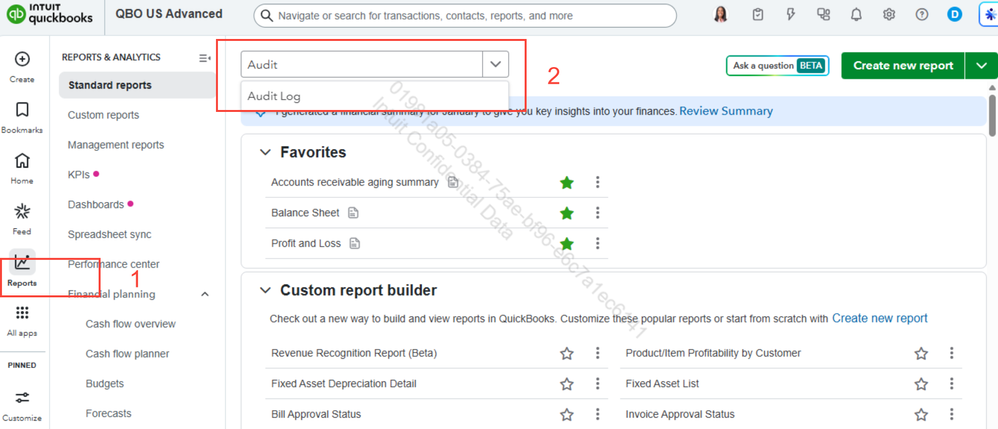Favorite Bill Approval Status report

[566, 414]
